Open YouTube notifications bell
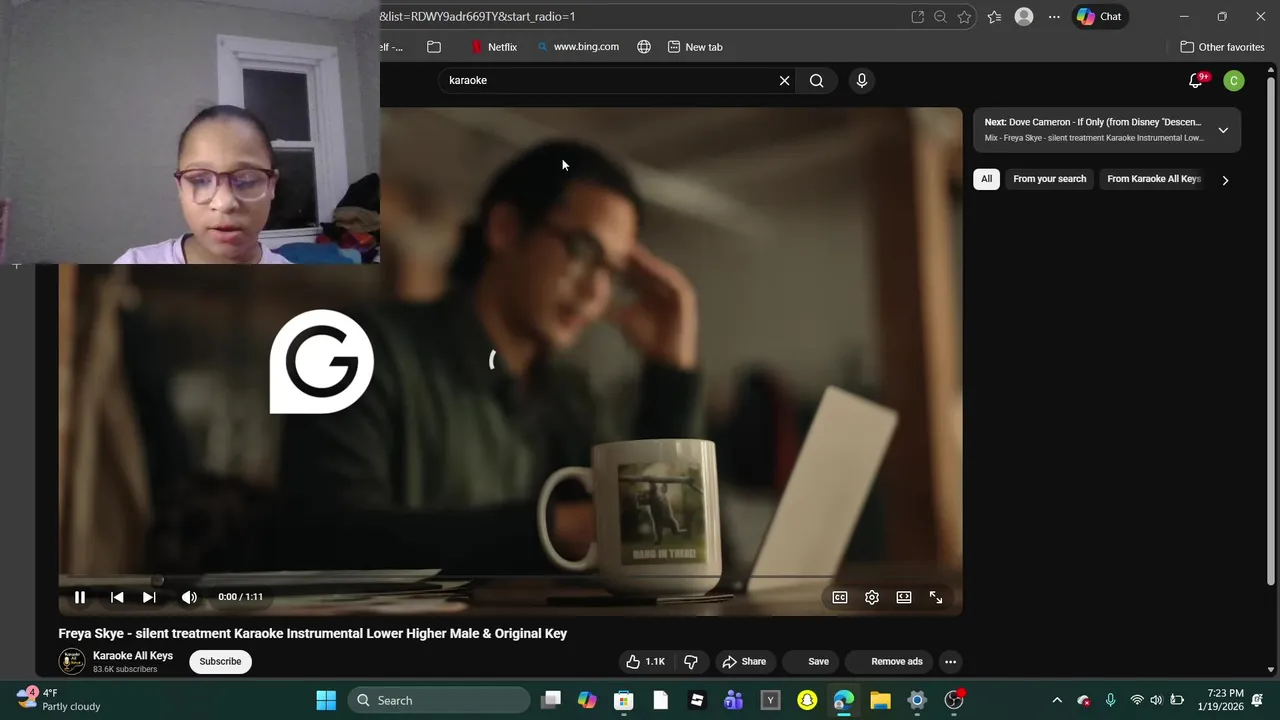 click(x=1196, y=81)
